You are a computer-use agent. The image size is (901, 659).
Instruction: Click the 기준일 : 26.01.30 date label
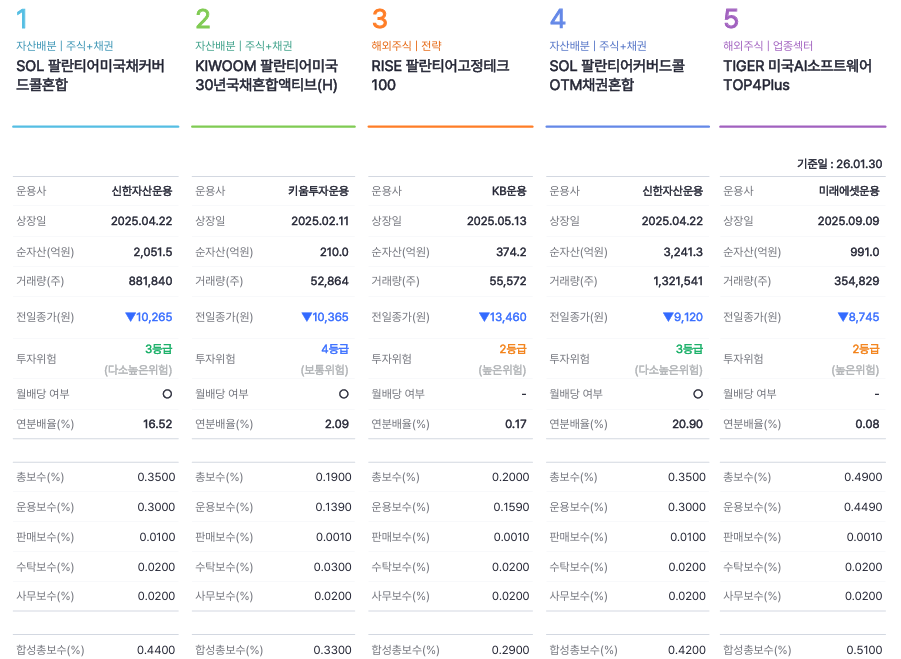pyautogui.click(x=840, y=164)
